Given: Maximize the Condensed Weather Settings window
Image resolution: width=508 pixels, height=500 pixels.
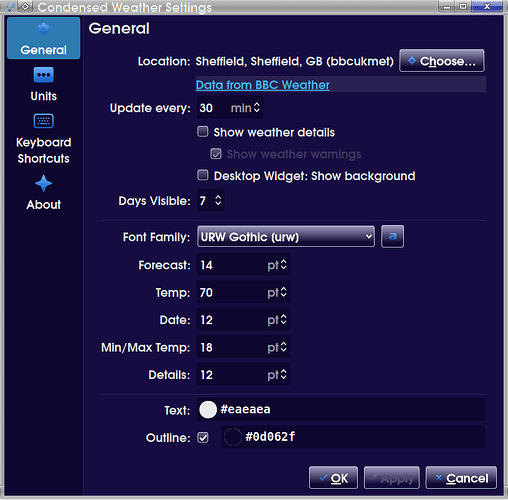Looking at the screenshot, I should (x=463, y=7).
